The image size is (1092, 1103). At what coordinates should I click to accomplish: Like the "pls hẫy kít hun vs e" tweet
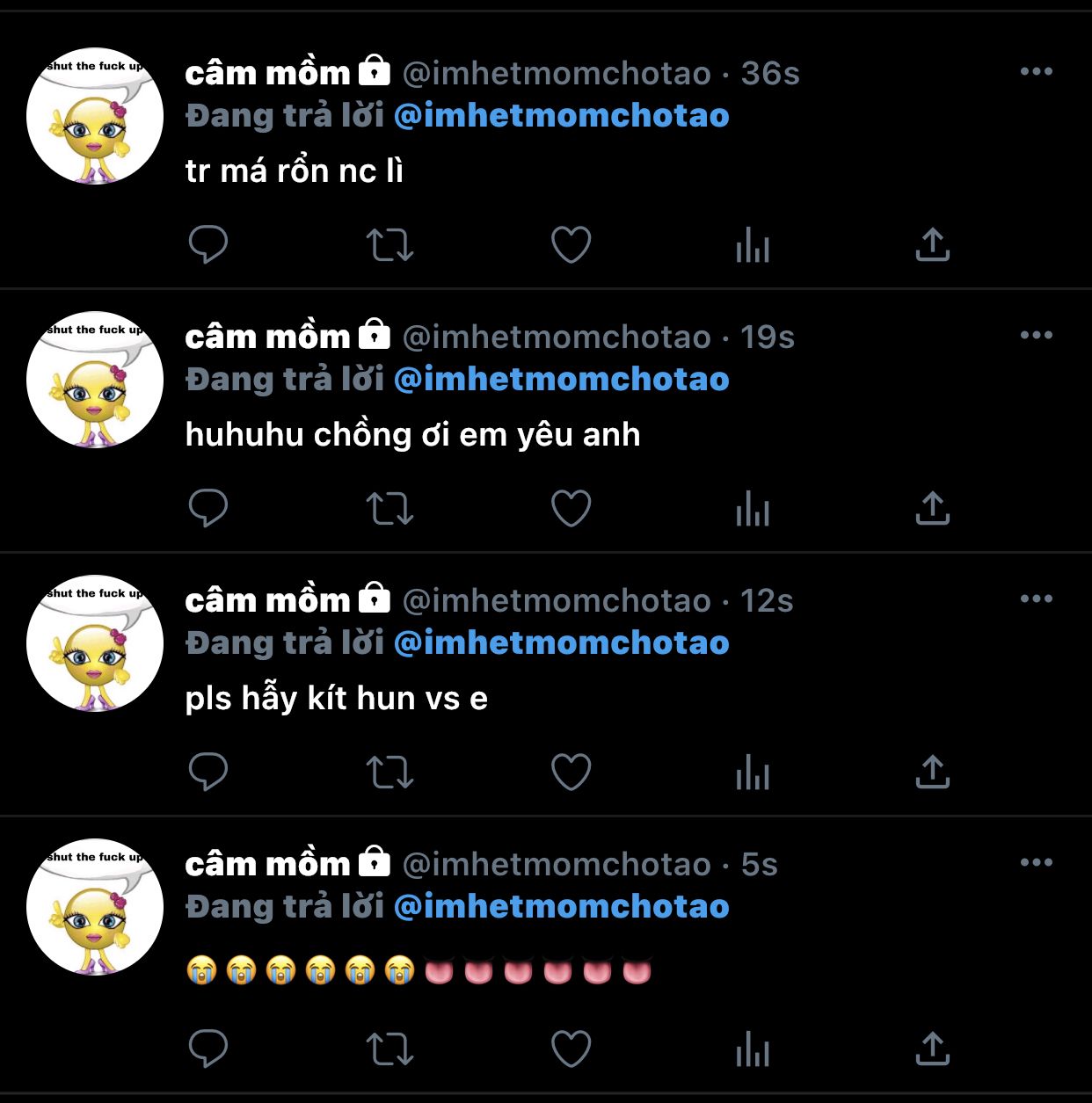(571, 772)
